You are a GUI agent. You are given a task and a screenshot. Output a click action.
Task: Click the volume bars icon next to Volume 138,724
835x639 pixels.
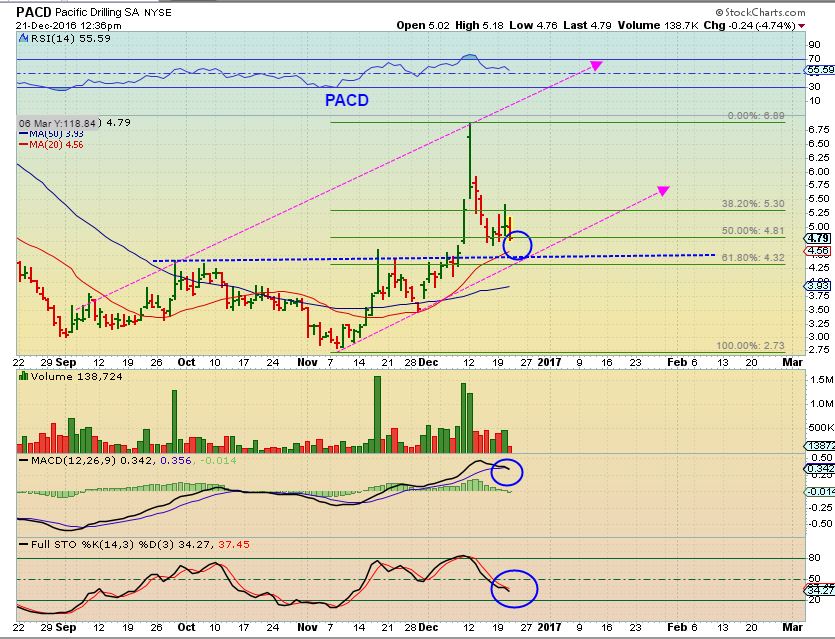pos(23,376)
